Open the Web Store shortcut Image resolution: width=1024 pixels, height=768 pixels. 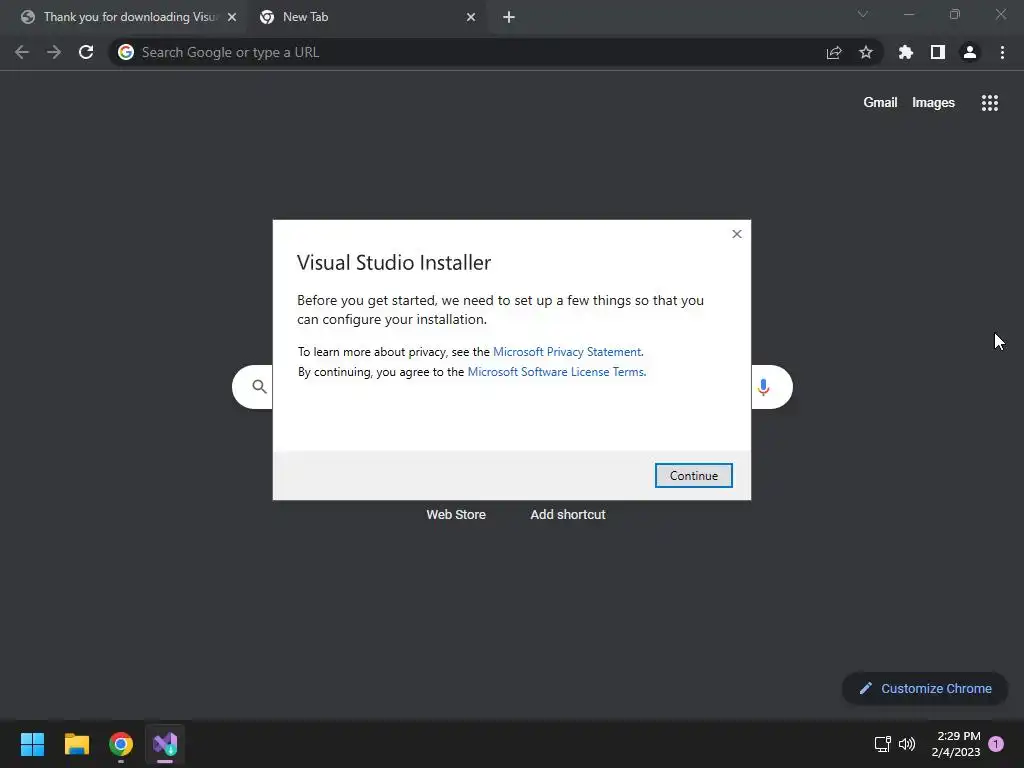point(456,514)
